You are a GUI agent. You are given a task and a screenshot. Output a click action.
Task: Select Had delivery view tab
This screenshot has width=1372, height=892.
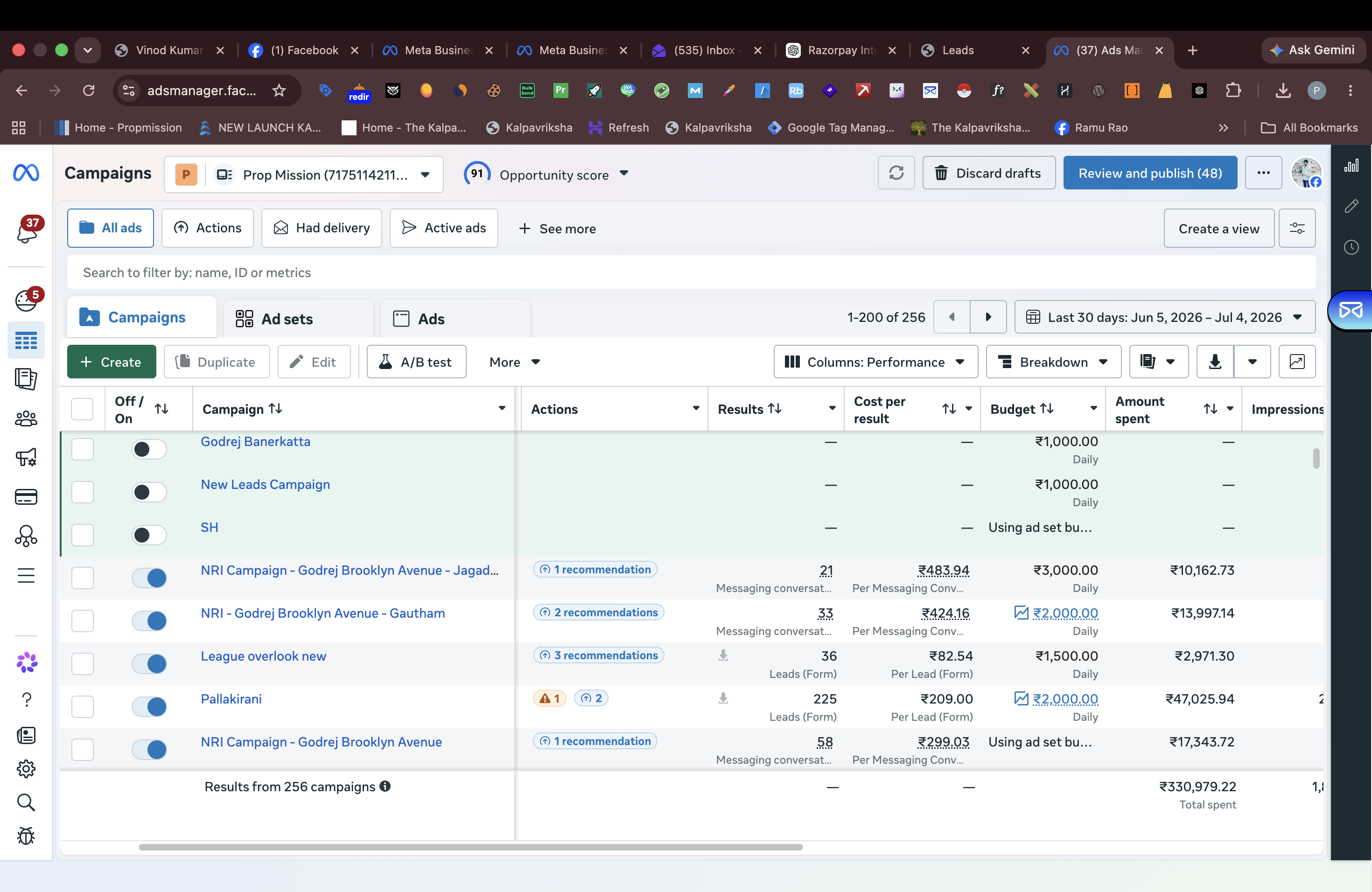(321, 228)
